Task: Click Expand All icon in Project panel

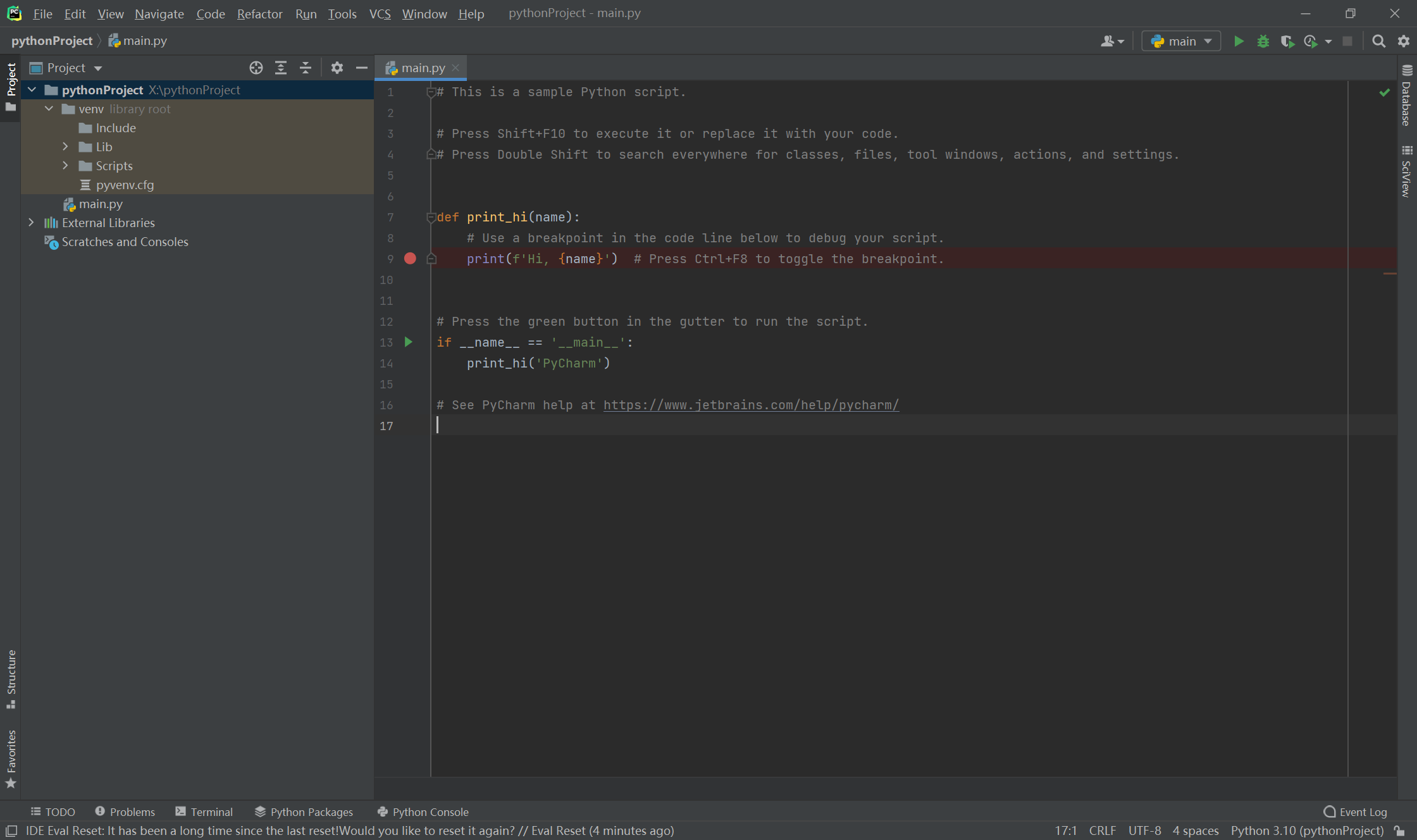Action: click(281, 68)
